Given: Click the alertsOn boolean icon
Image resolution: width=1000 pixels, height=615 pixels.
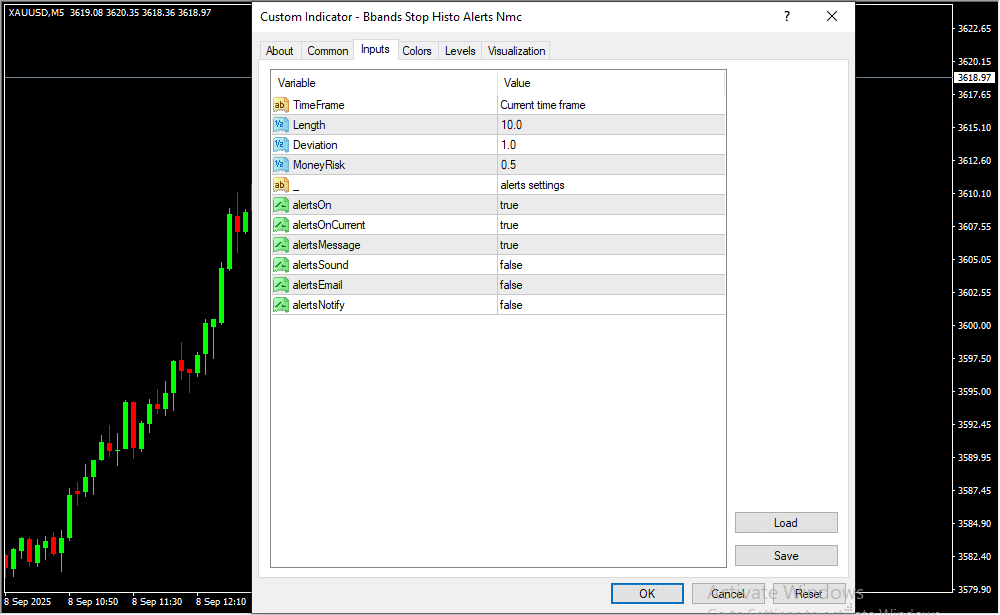Looking at the screenshot, I should (x=281, y=205).
